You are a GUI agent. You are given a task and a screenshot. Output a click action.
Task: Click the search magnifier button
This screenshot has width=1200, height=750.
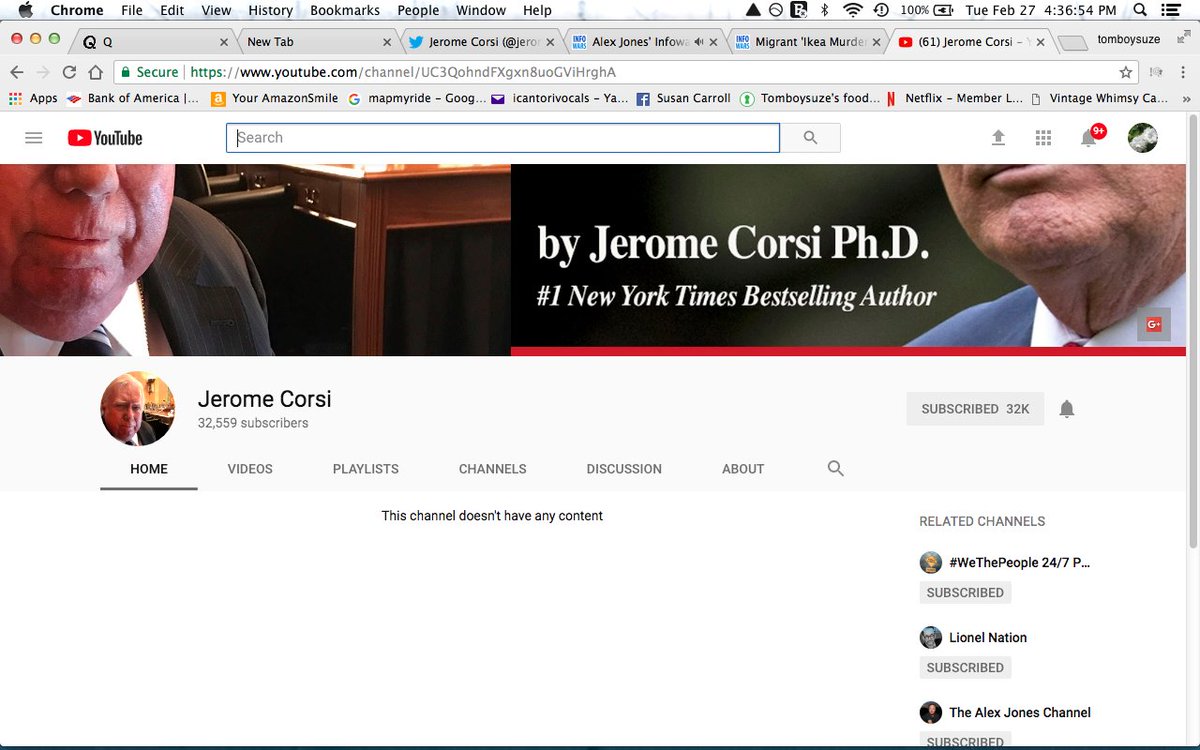(810, 138)
